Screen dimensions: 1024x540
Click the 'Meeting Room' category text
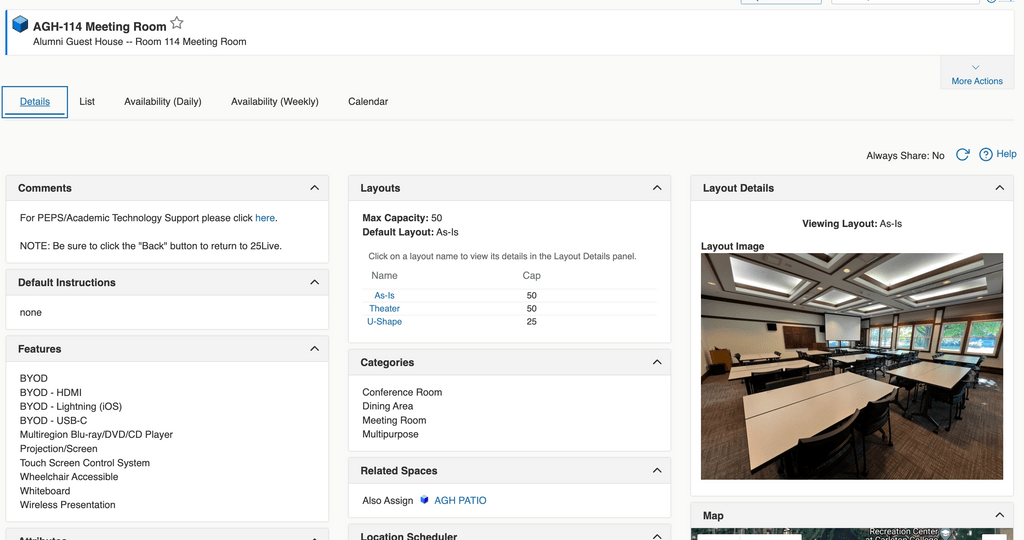394,421
